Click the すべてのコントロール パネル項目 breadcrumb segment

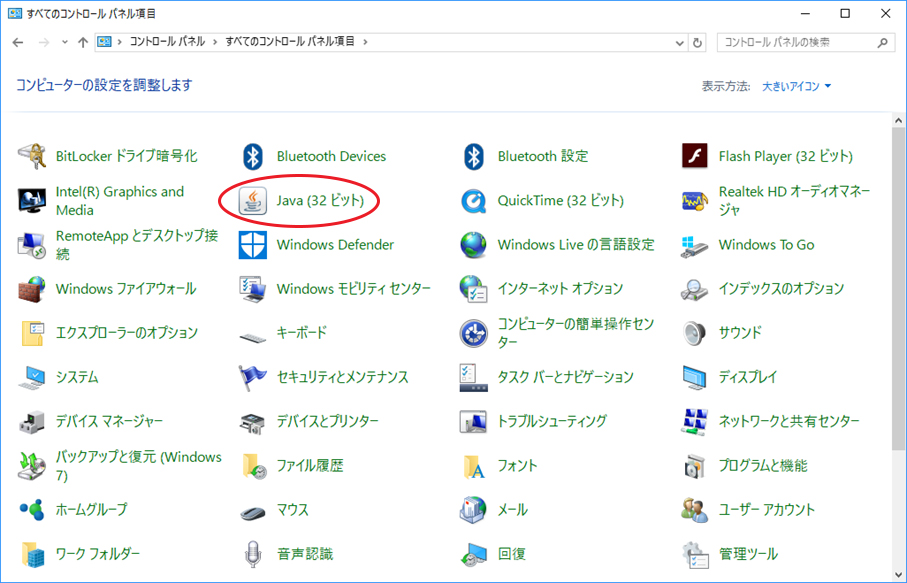click(290, 42)
